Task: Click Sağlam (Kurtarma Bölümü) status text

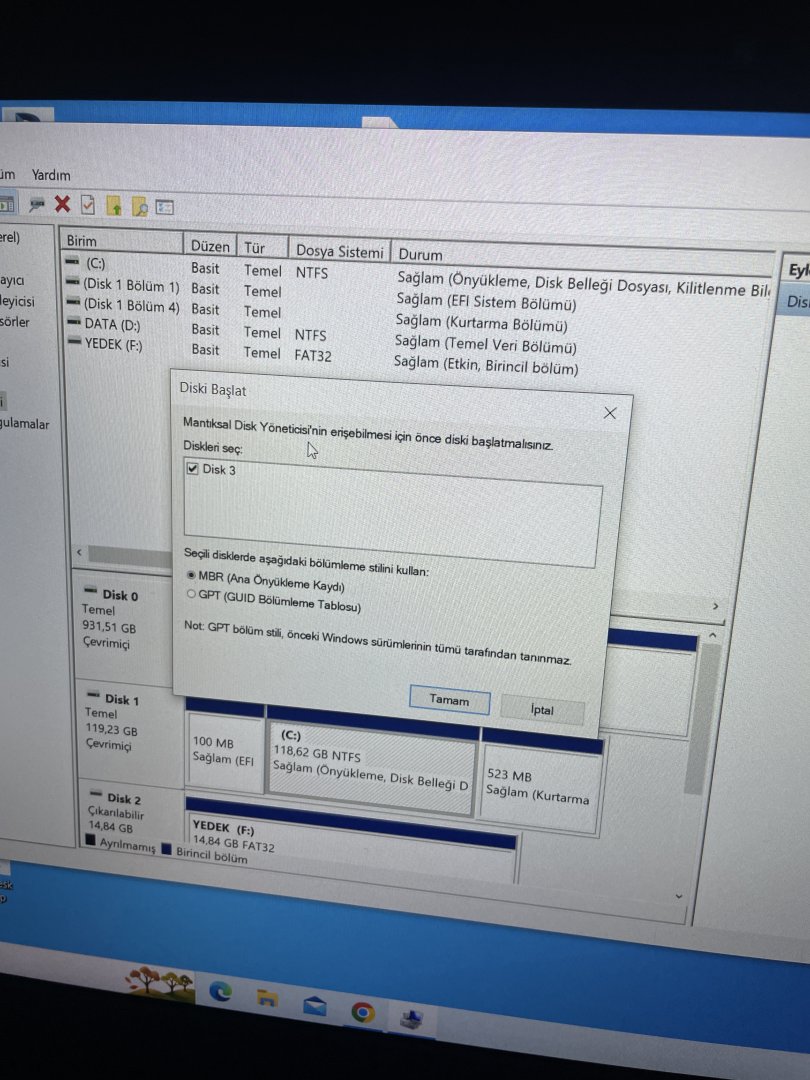Action: [x=481, y=322]
